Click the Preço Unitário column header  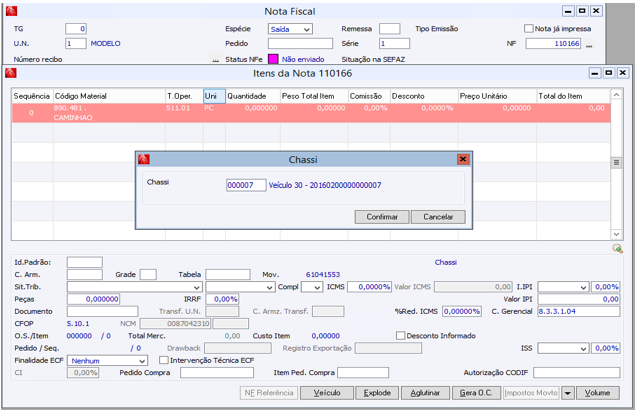click(x=497, y=96)
